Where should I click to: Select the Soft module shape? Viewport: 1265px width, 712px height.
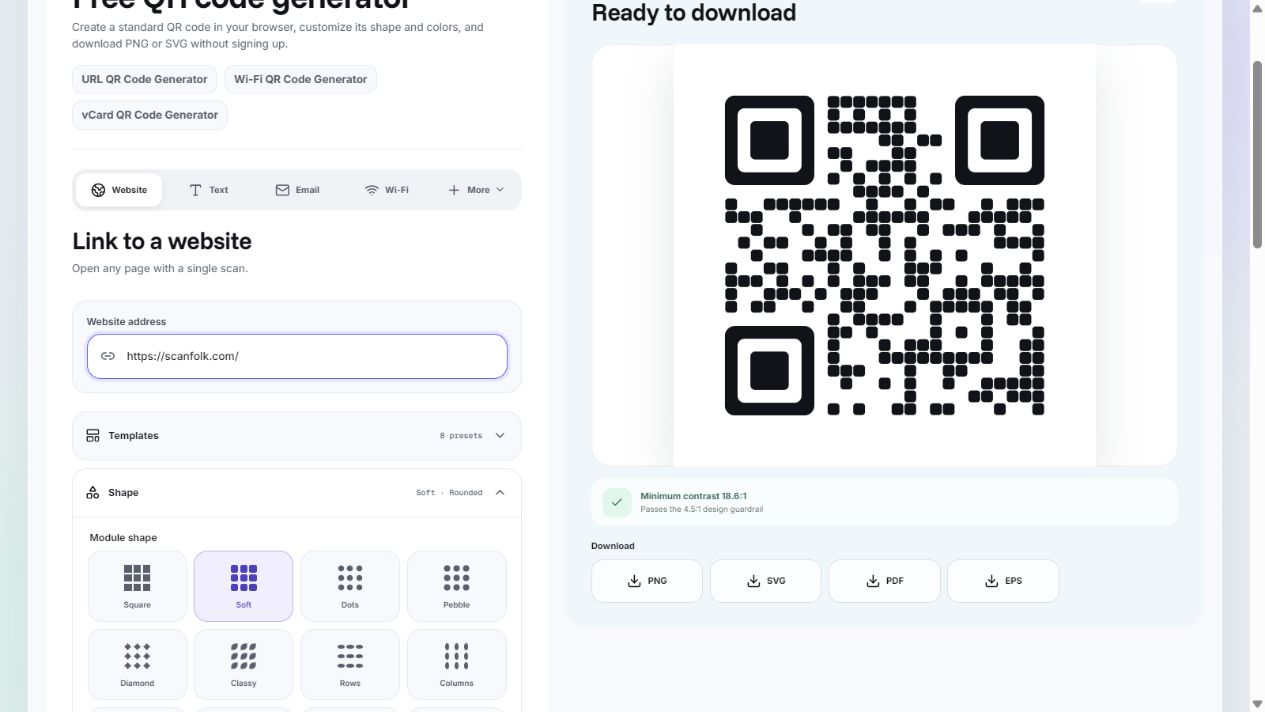(243, 586)
